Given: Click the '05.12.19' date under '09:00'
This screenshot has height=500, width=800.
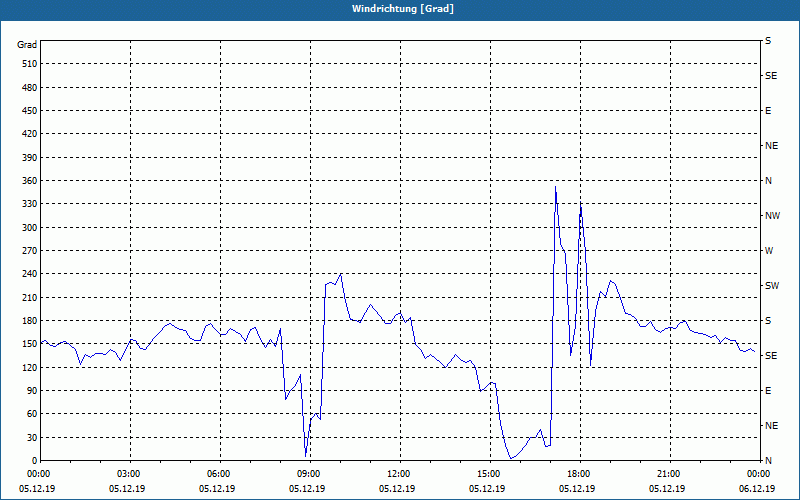Looking at the screenshot, I should click(307, 489).
